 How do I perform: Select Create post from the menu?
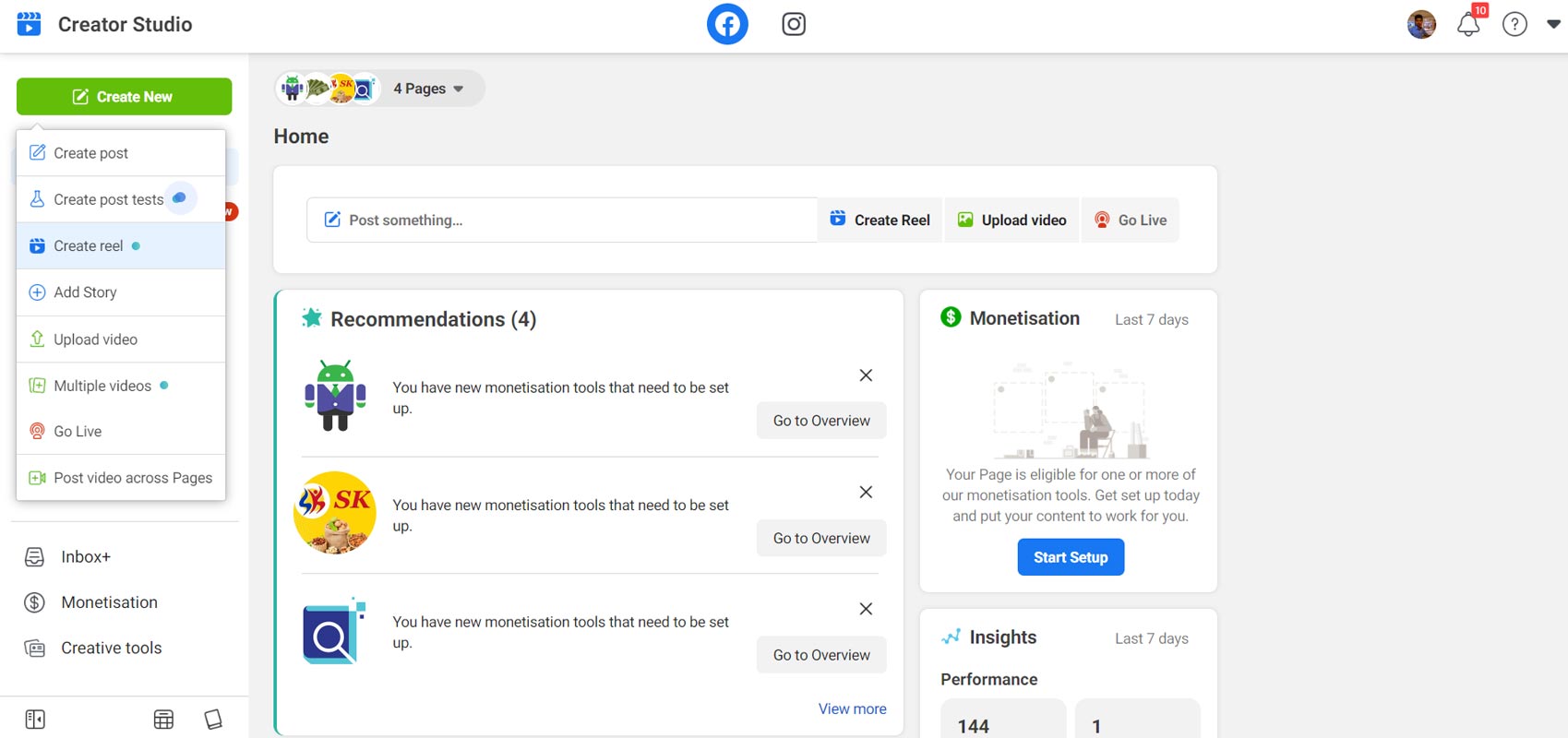pyautogui.click(x=121, y=153)
